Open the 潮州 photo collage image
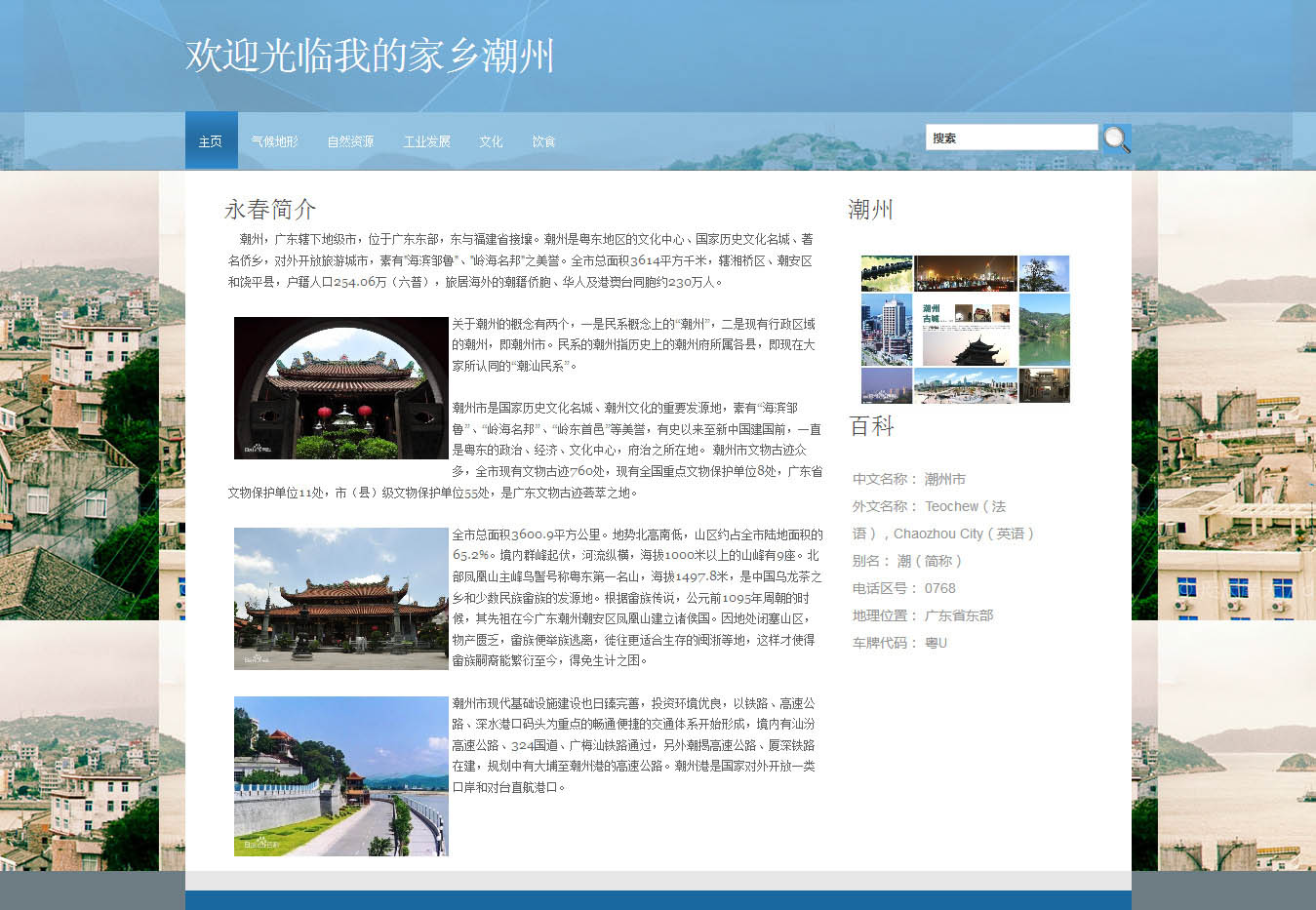The height and width of the screenshot is (910, 1316). 965,329
